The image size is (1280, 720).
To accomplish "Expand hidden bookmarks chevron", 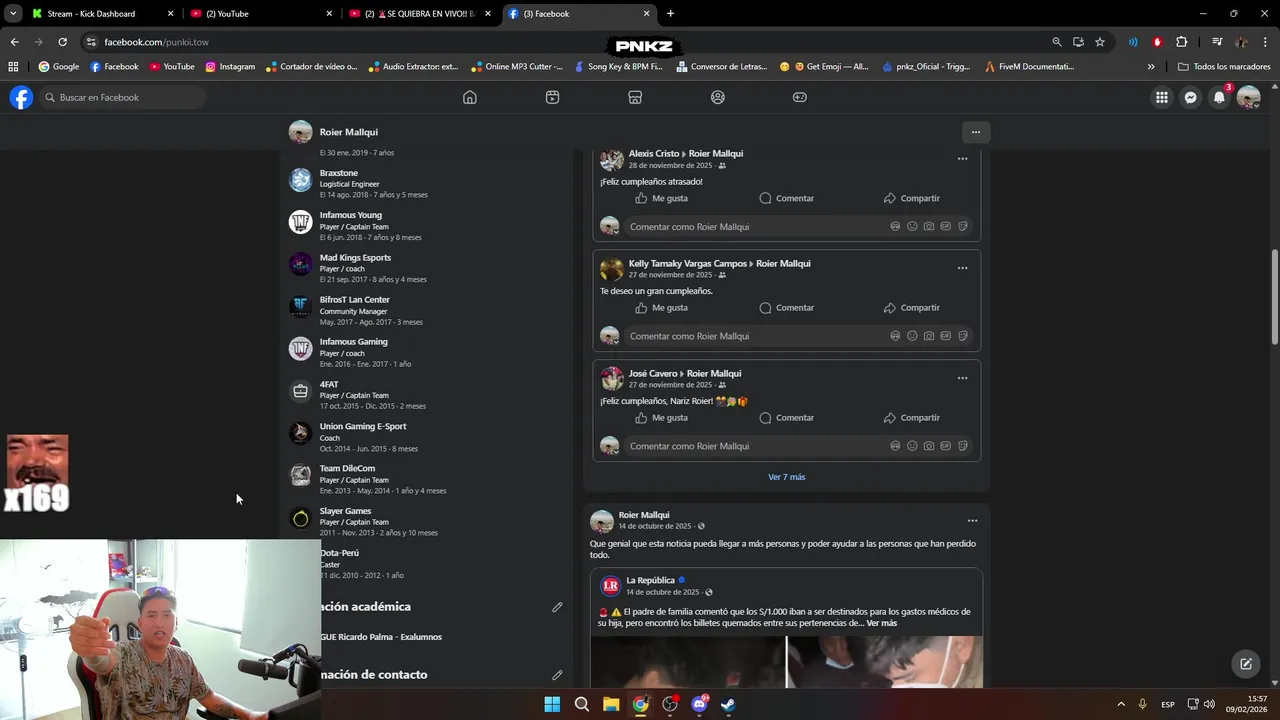I will tap(1150, 67).
